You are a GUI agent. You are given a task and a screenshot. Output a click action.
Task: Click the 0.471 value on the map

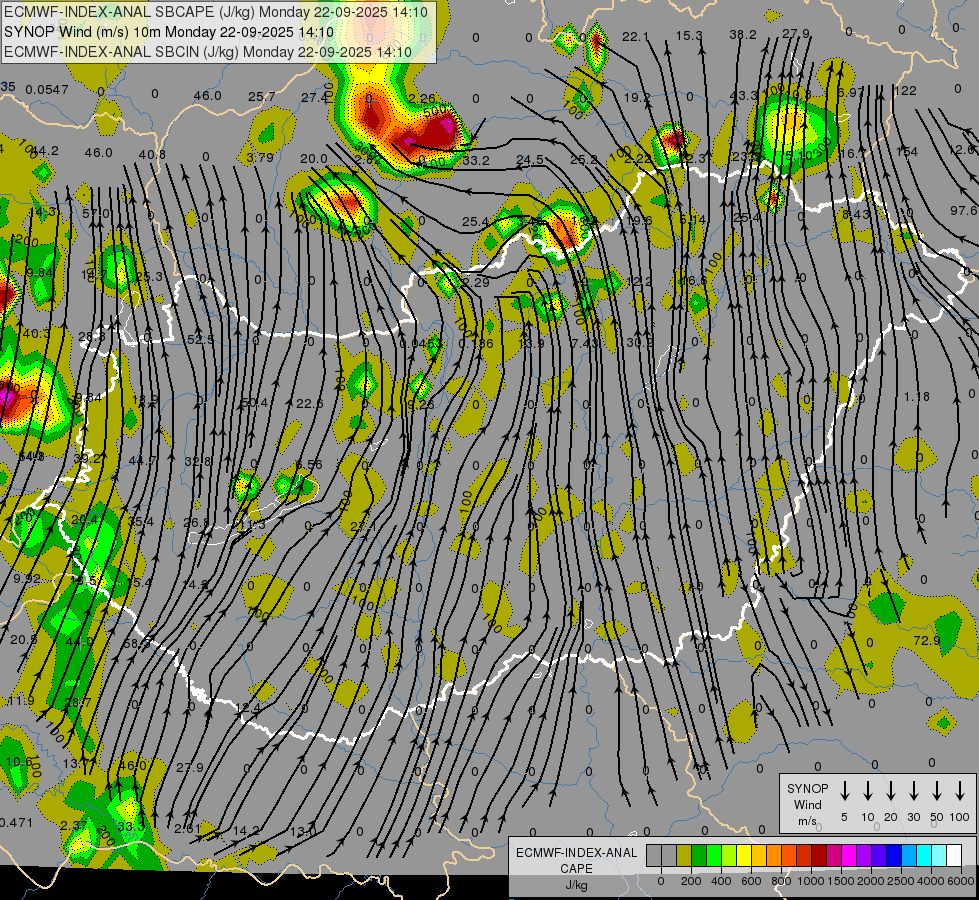click(16, 823)
